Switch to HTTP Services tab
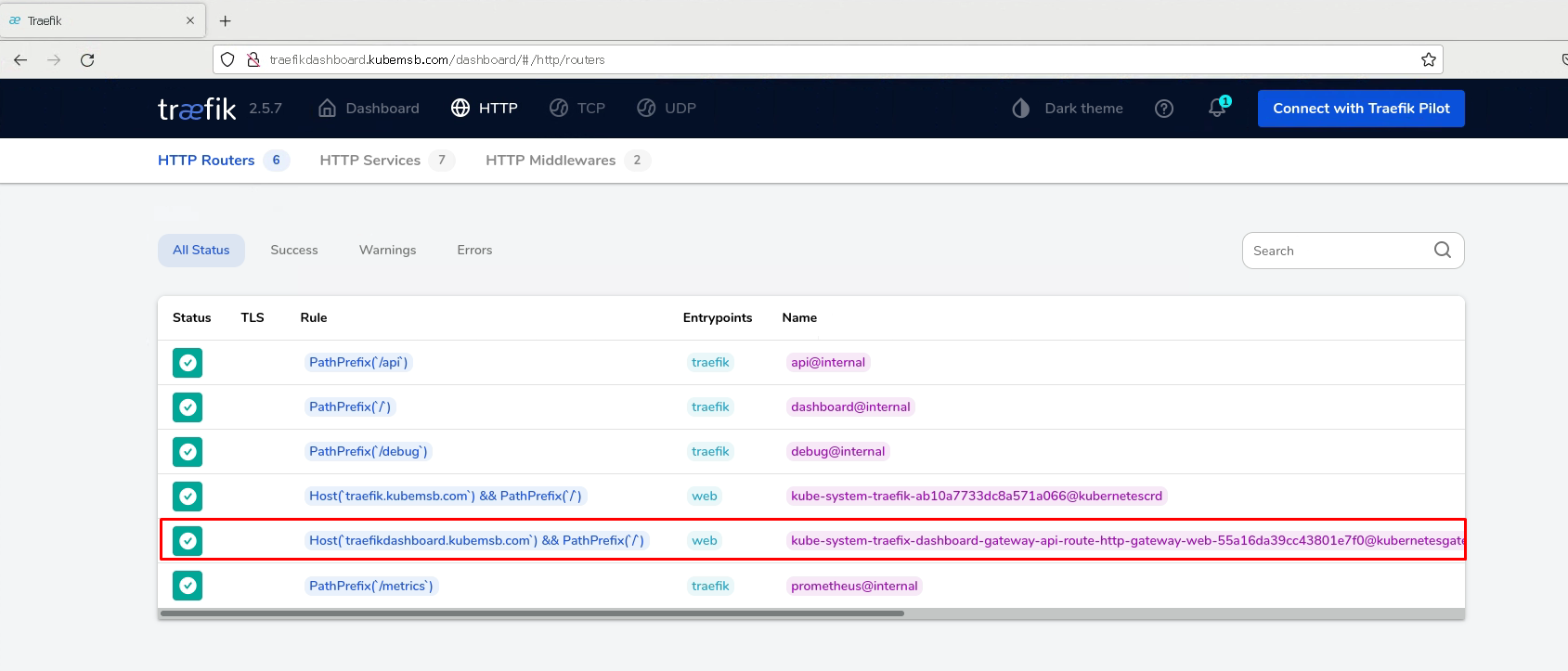This screenshot has height=671, width=1568. pyautogui.click(x=370, y=161)
